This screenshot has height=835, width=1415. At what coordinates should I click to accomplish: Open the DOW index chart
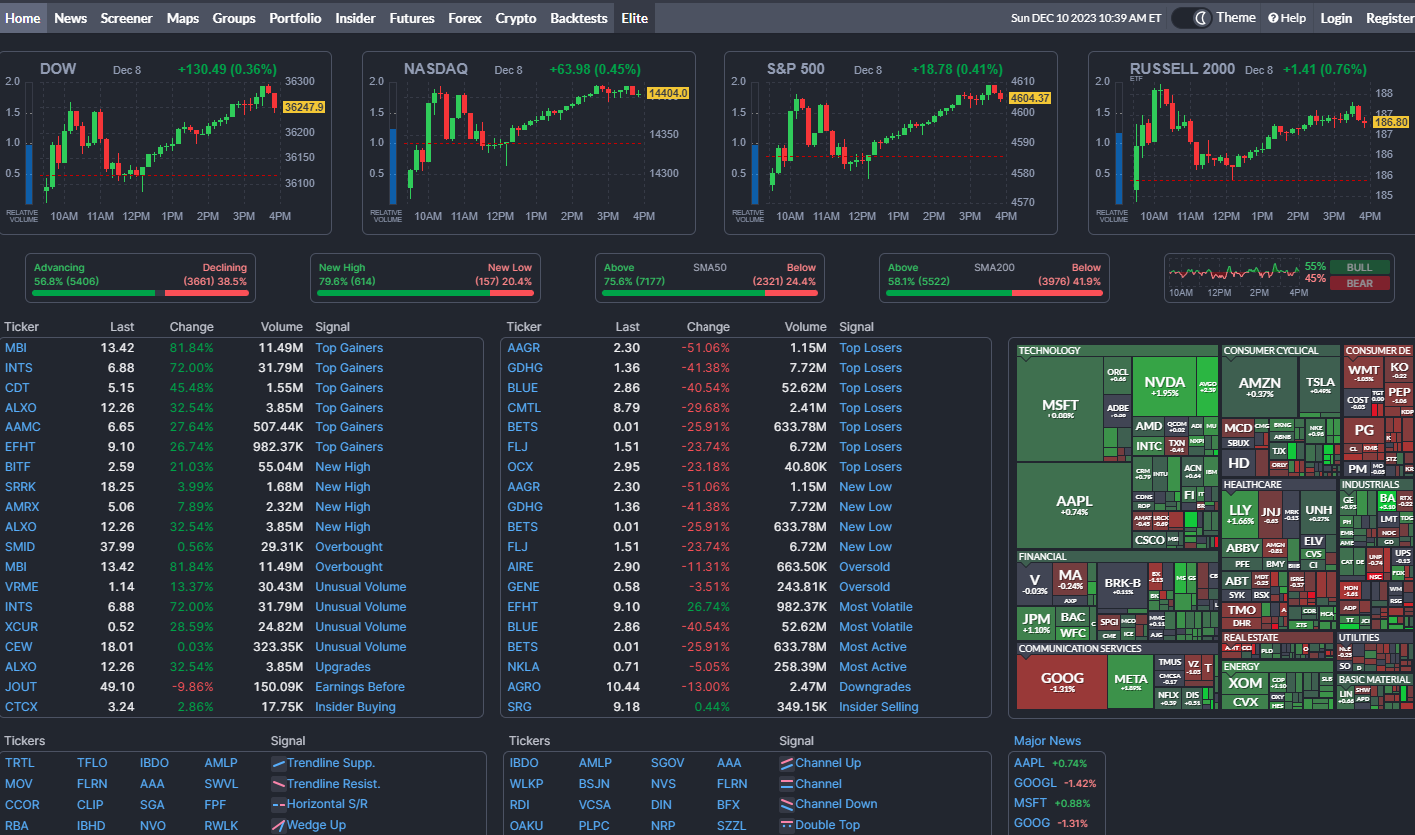click(x=167, y=143)
